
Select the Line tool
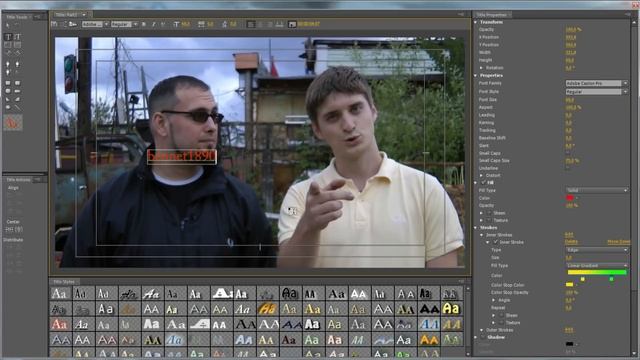click(x=17, y=107)
